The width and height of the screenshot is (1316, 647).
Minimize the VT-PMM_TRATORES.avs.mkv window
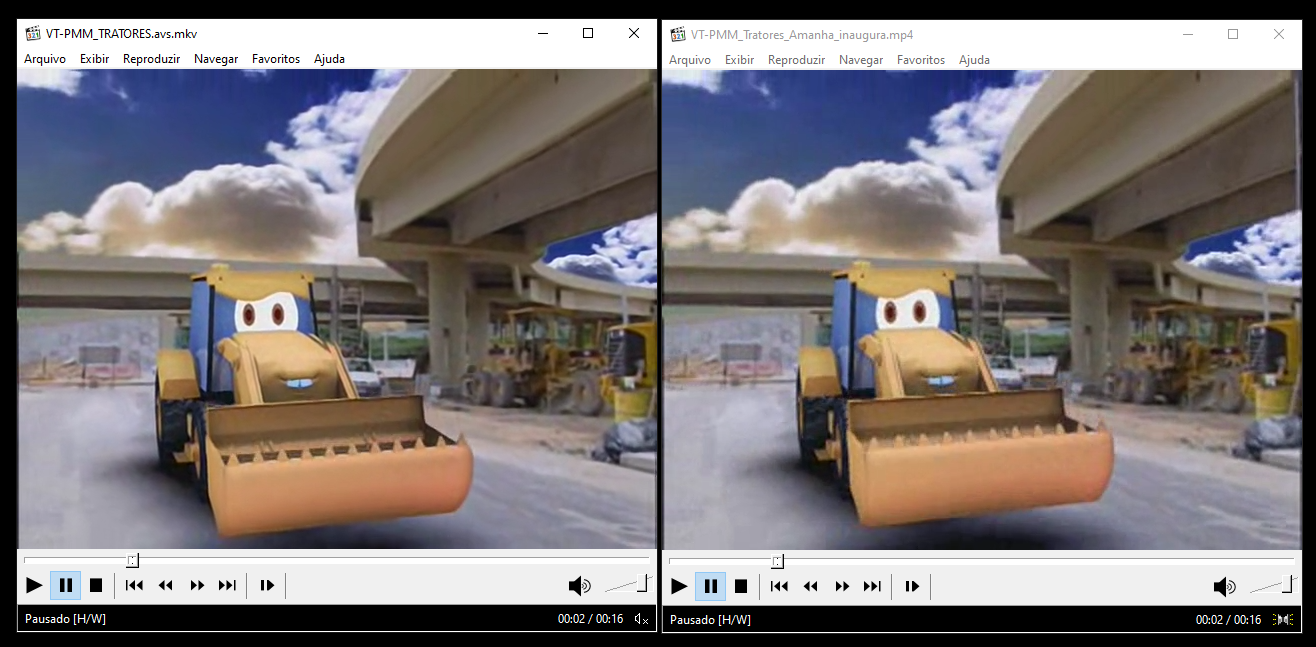coord(542,33)
